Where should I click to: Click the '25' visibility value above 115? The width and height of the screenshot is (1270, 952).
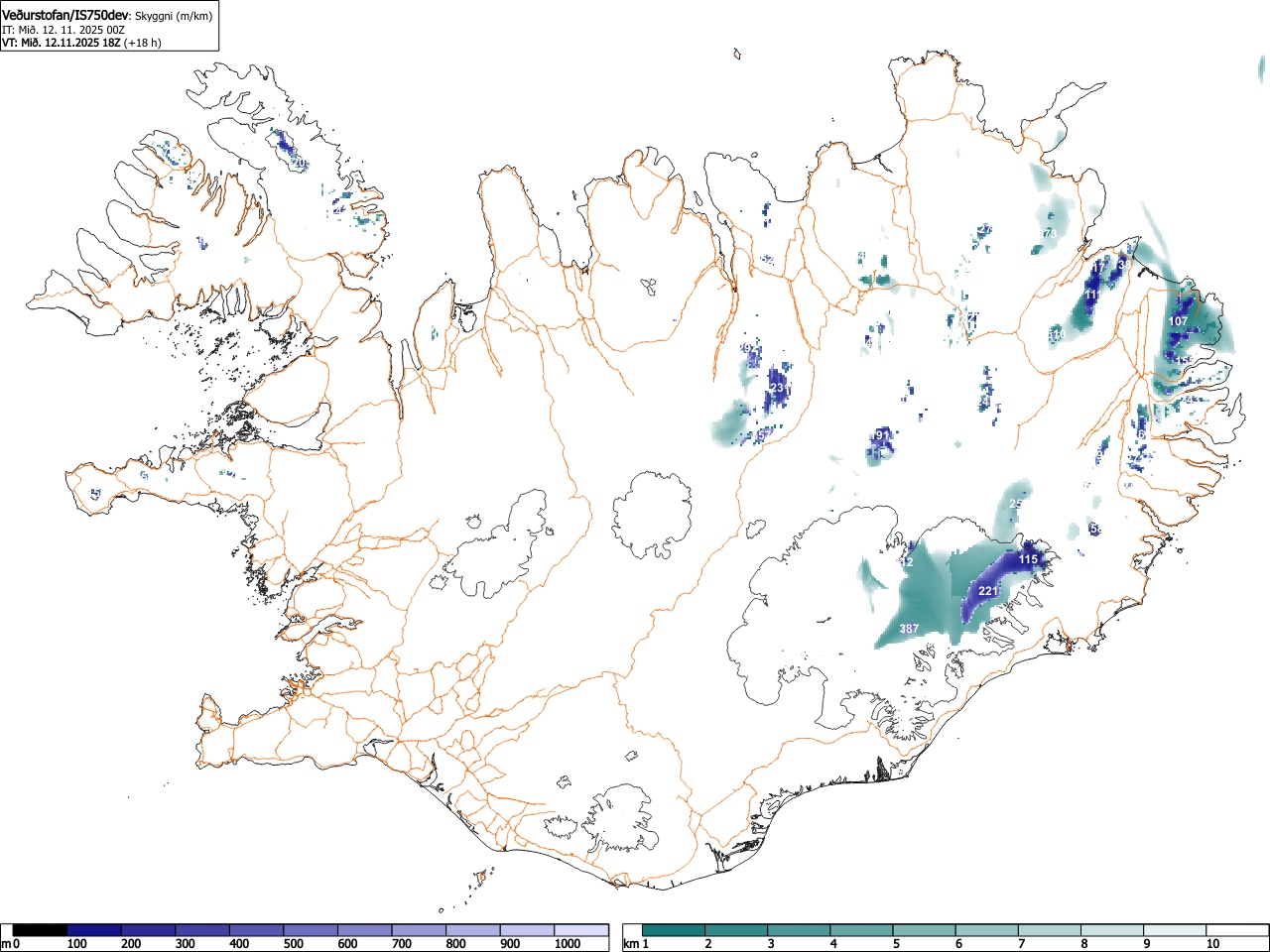(1015, 504)
